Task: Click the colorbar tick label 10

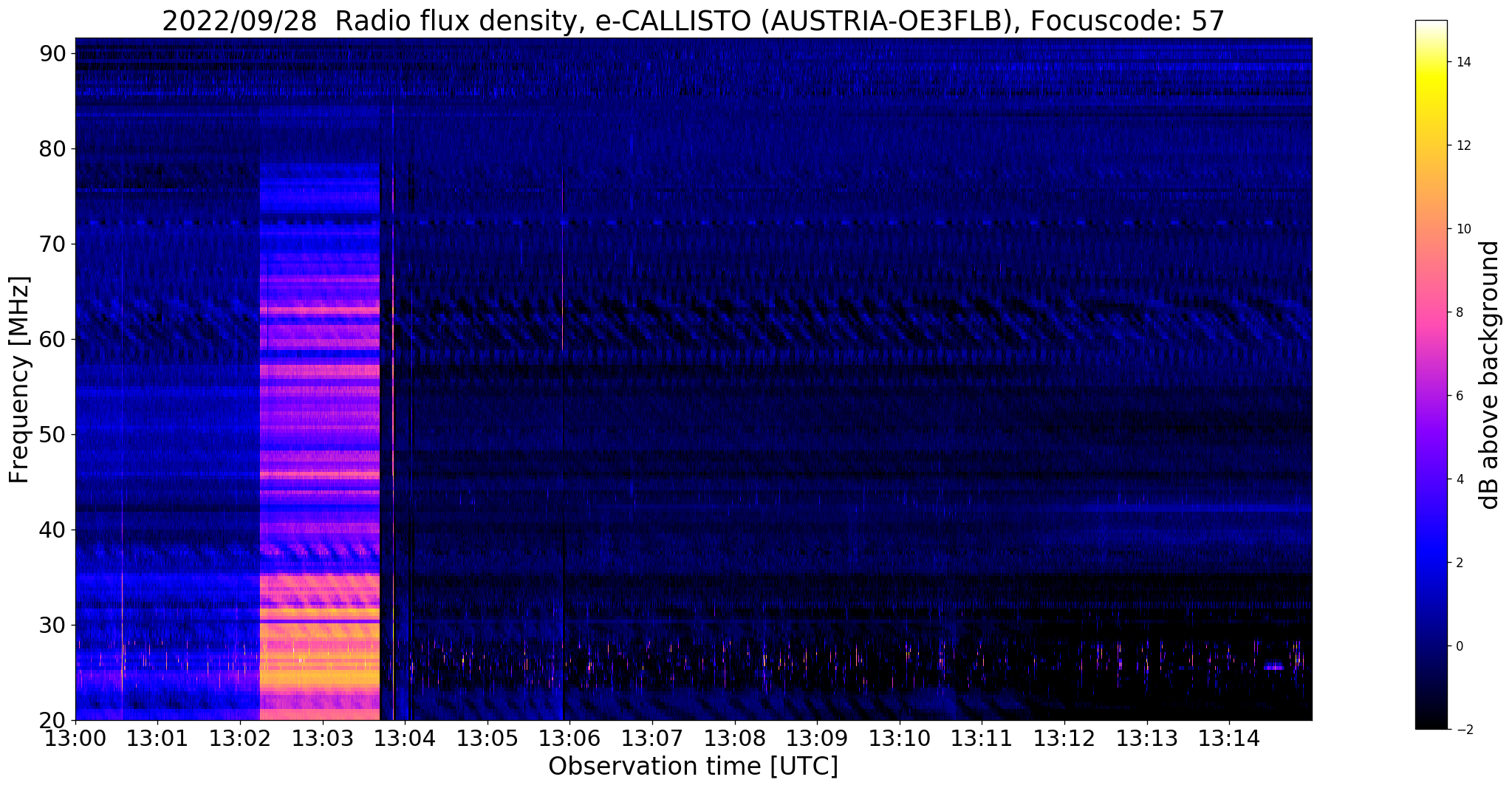Action: point(1463,229)
